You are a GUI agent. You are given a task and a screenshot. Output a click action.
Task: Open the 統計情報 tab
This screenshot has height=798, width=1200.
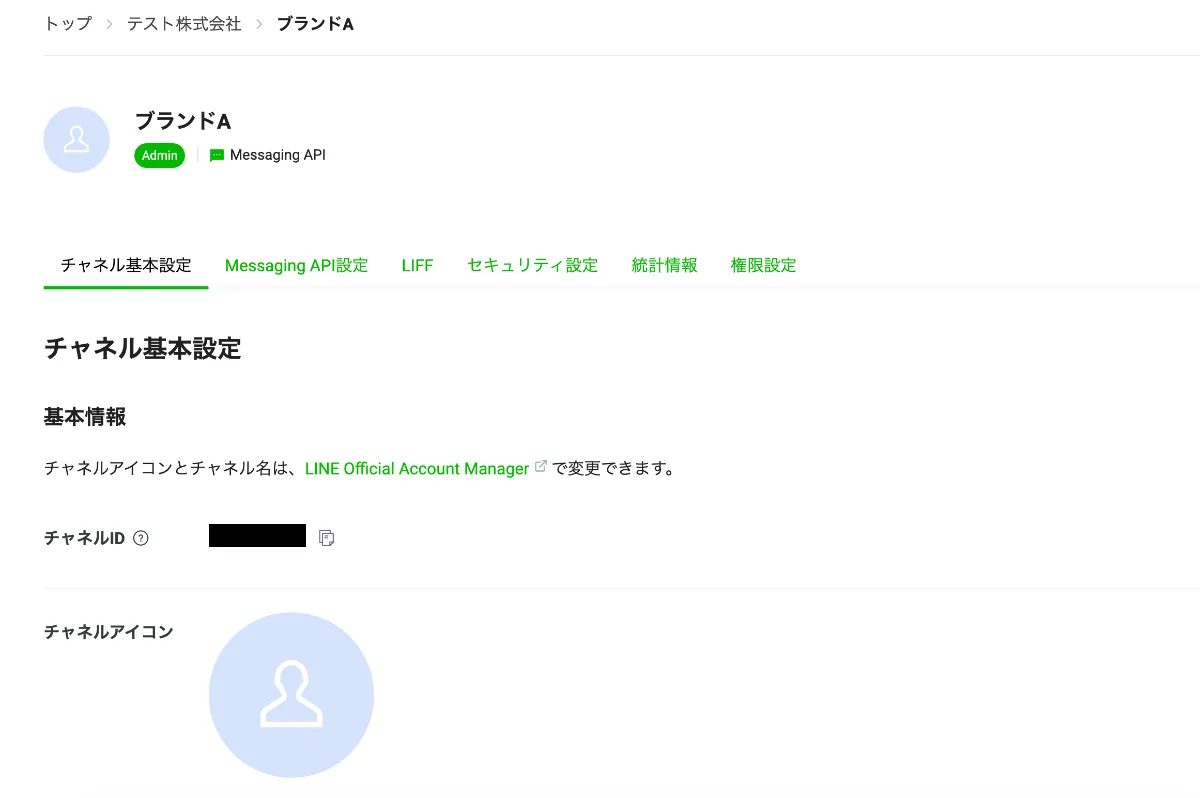coord(665,265)
